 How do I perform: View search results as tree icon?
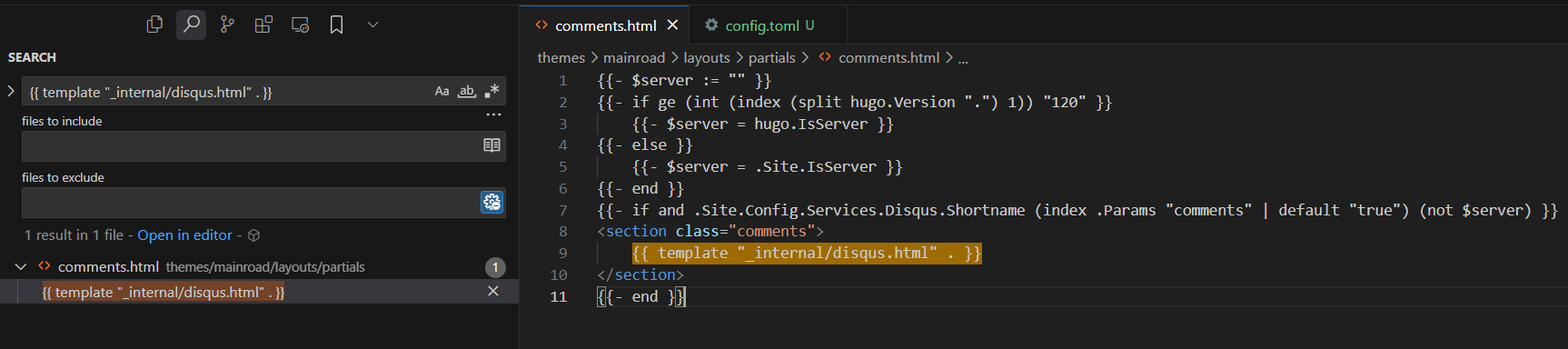click(x=254, y=235)
